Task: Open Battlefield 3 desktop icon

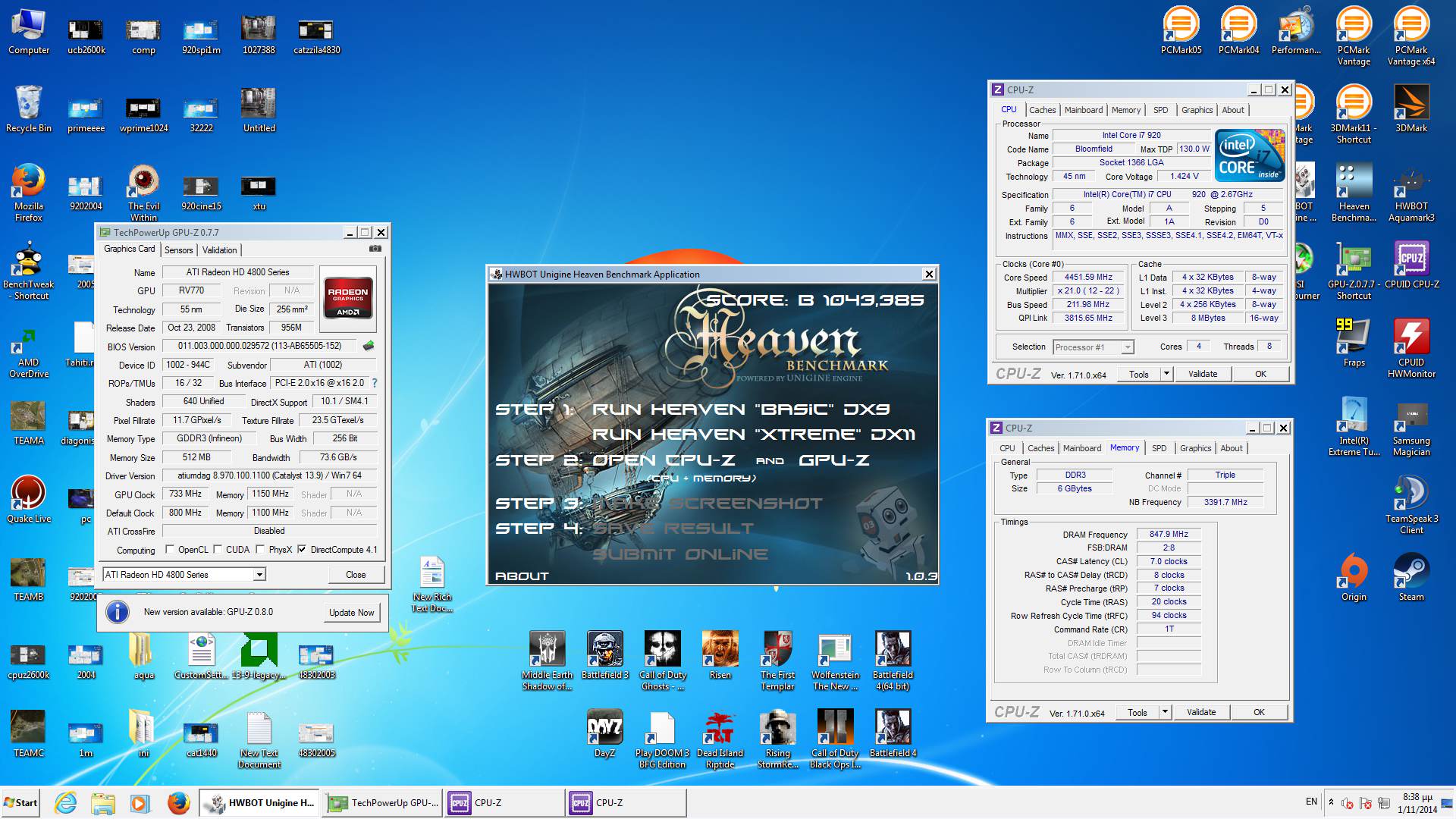Action: click(x=604, y=655)
